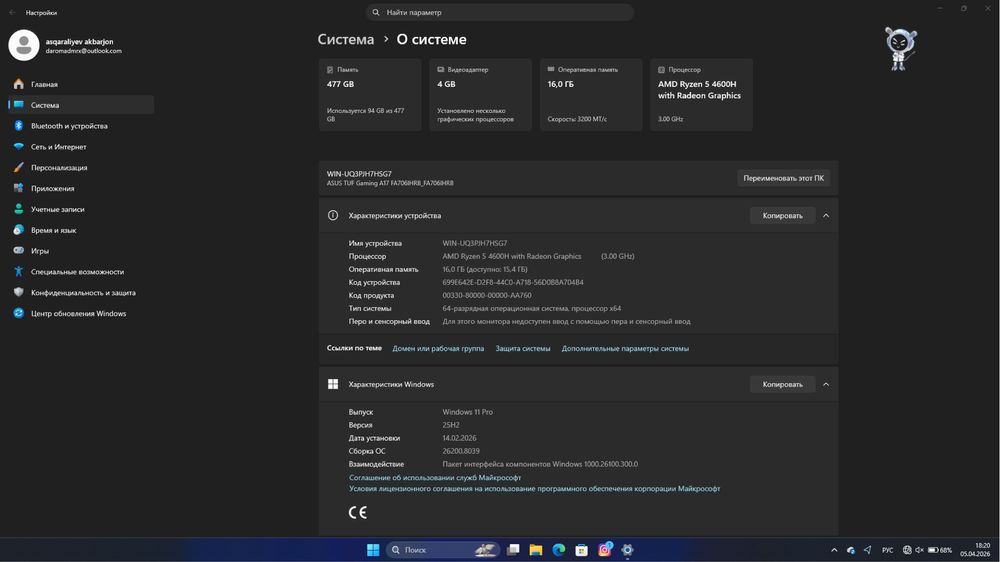Open the Приложения section
This screenshot has height=562, width=1000.
[x=52, y=189]
